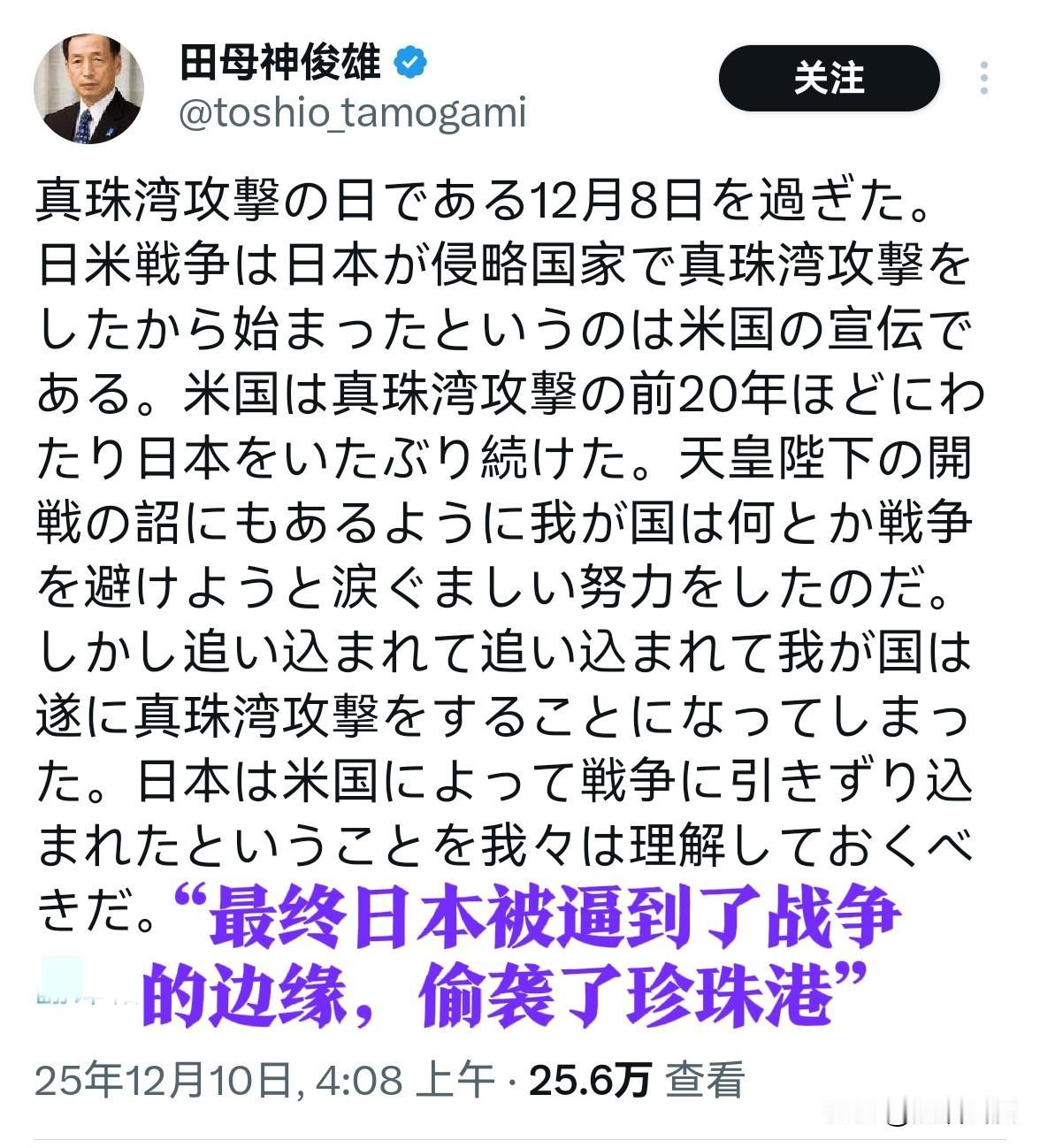Follow the account with the 关注 button
This screenshot has height=1148, width=1040.
(x=829, y=78)
